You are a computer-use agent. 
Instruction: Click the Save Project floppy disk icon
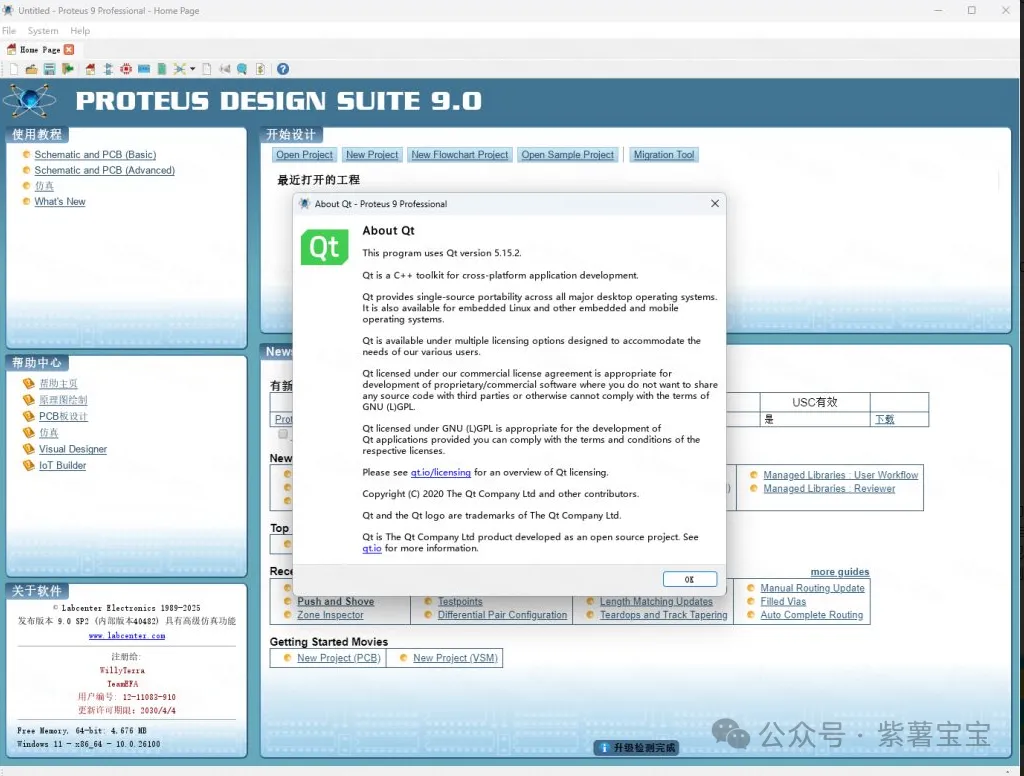[49, 69]
